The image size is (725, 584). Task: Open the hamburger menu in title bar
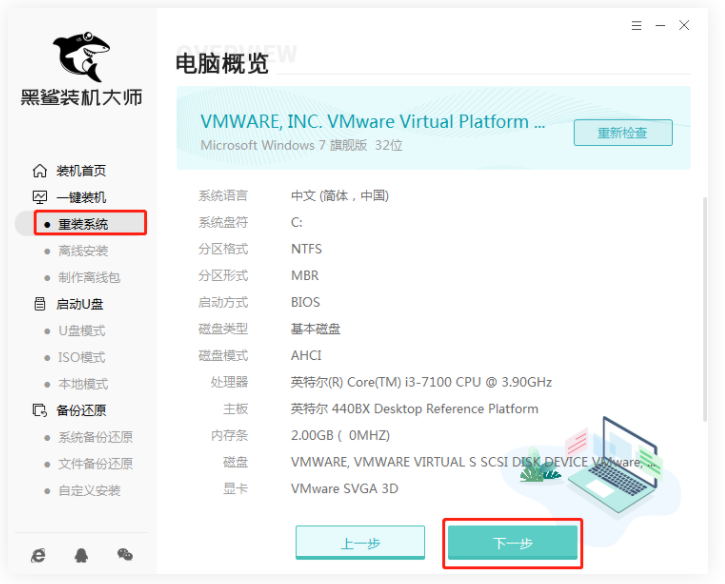pyautogui.click(x=637, y=25)
